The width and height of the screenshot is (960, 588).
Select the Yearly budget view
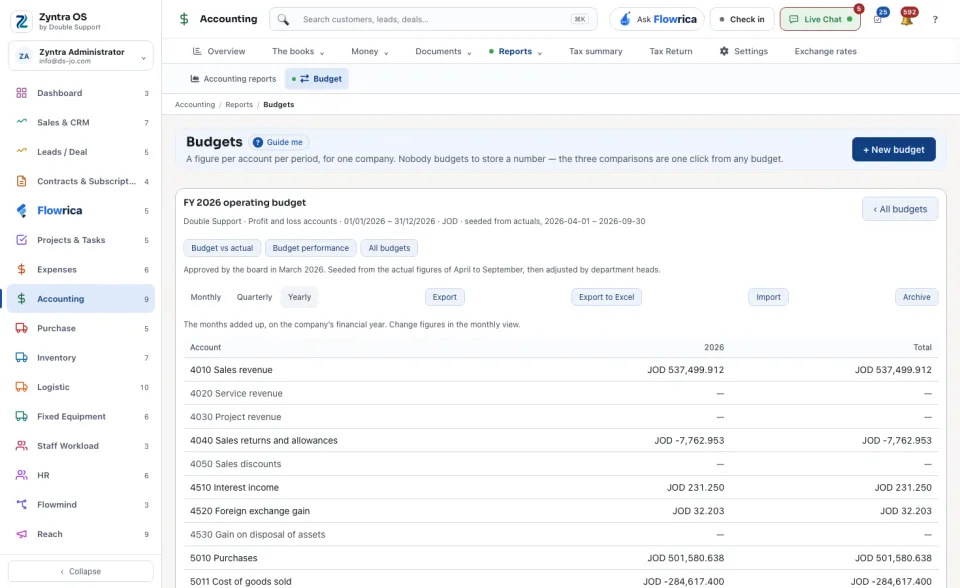(299, 297)
